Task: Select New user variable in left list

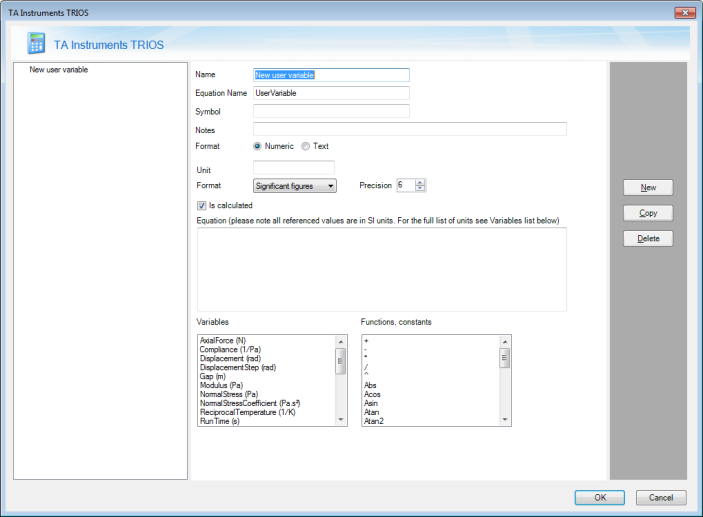Action: [59, 70]
